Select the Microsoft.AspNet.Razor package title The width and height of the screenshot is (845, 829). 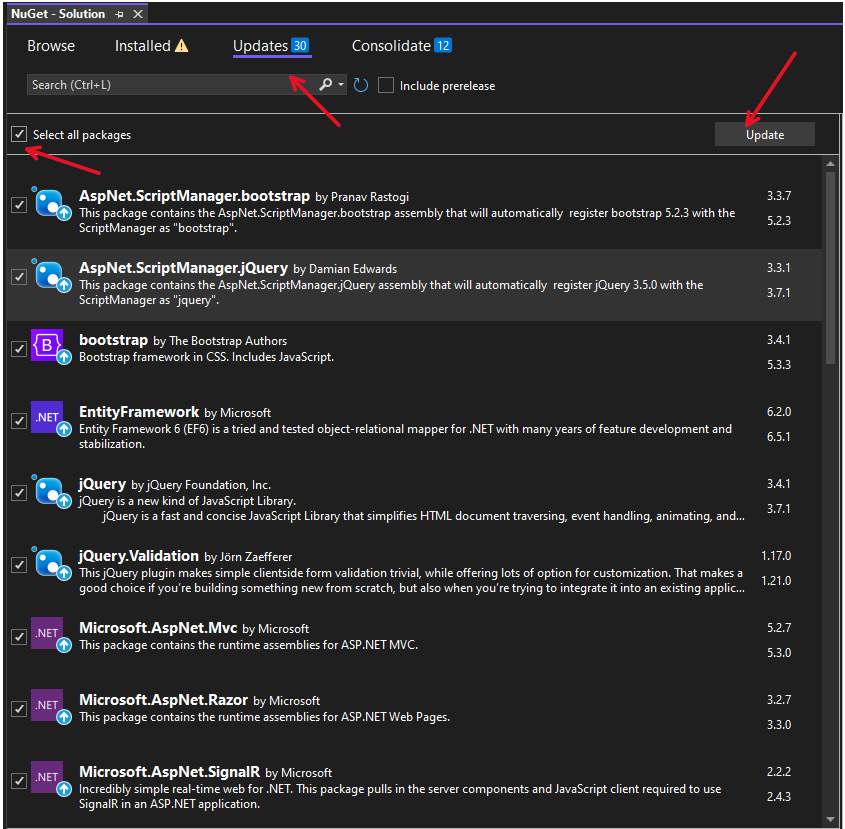(x=163, y=700)
